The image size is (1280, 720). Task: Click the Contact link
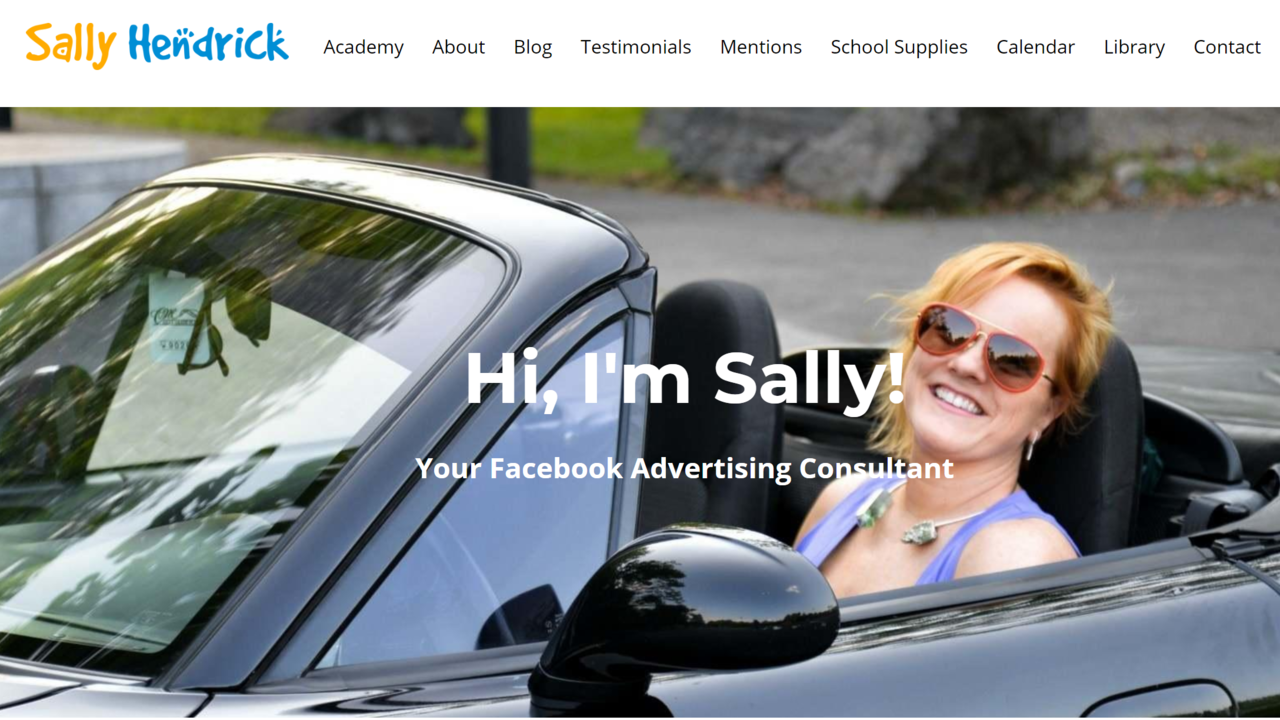point(1227,47)
